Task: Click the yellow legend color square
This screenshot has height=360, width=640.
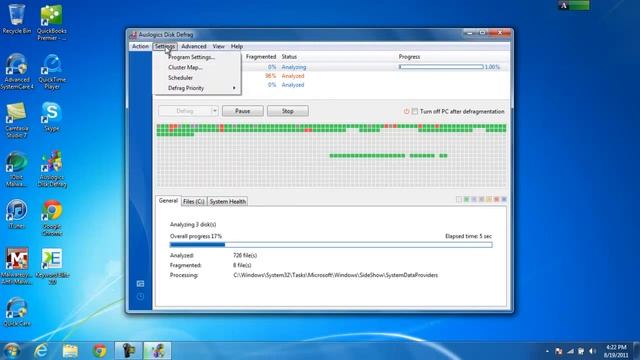Action: click(x=489, y=199)
